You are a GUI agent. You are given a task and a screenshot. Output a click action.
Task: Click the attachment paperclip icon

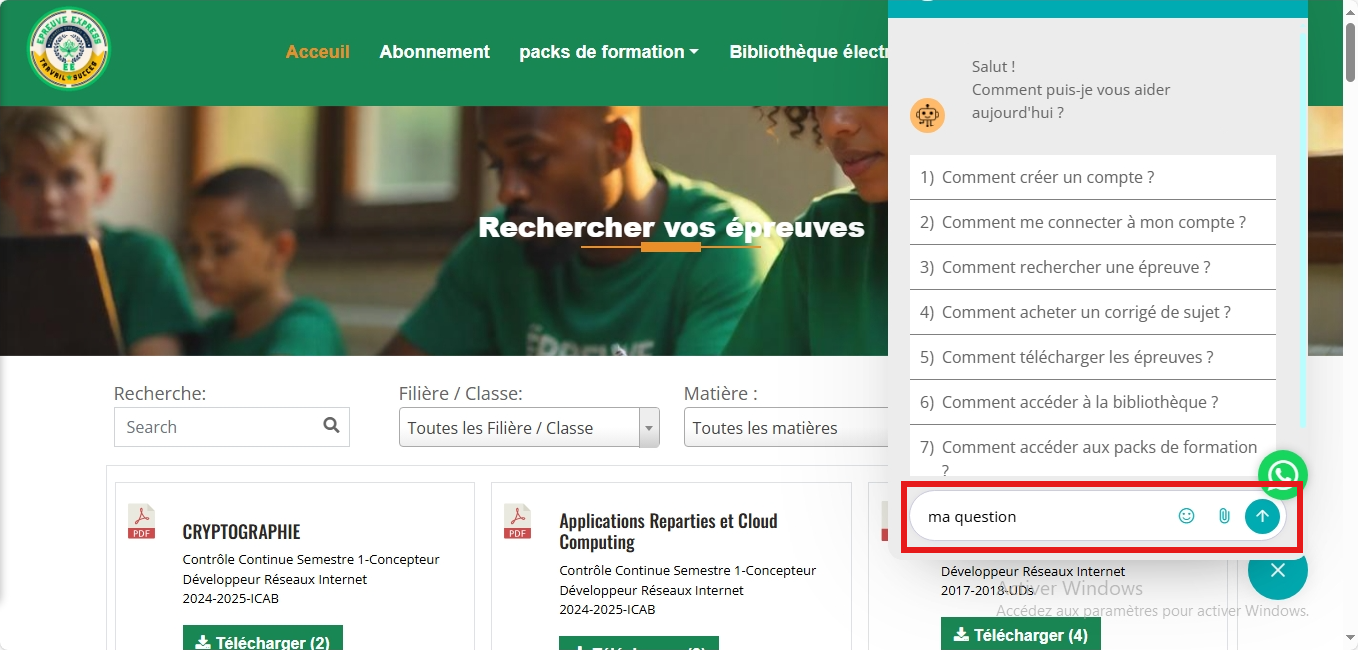tap(1224, 516)
